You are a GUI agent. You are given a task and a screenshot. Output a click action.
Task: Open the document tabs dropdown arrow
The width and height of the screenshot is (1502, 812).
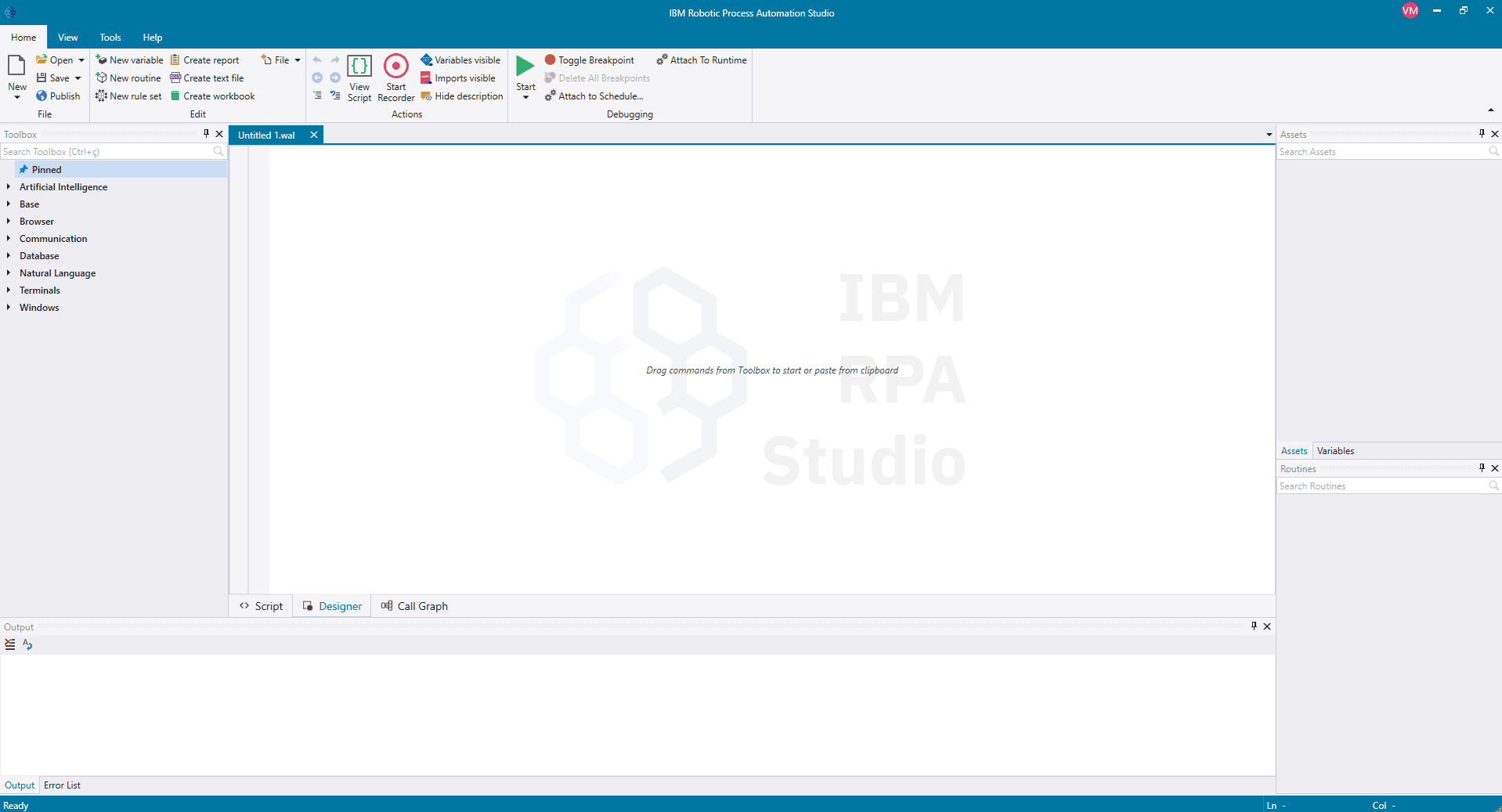tap(1269, 135)
